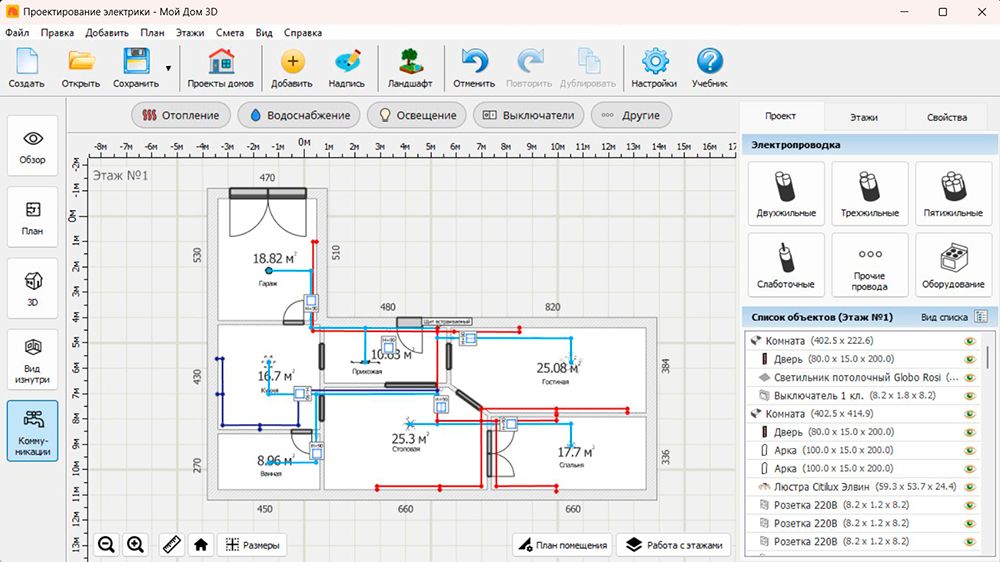Open the План menu in menu bar

point(152,33)
